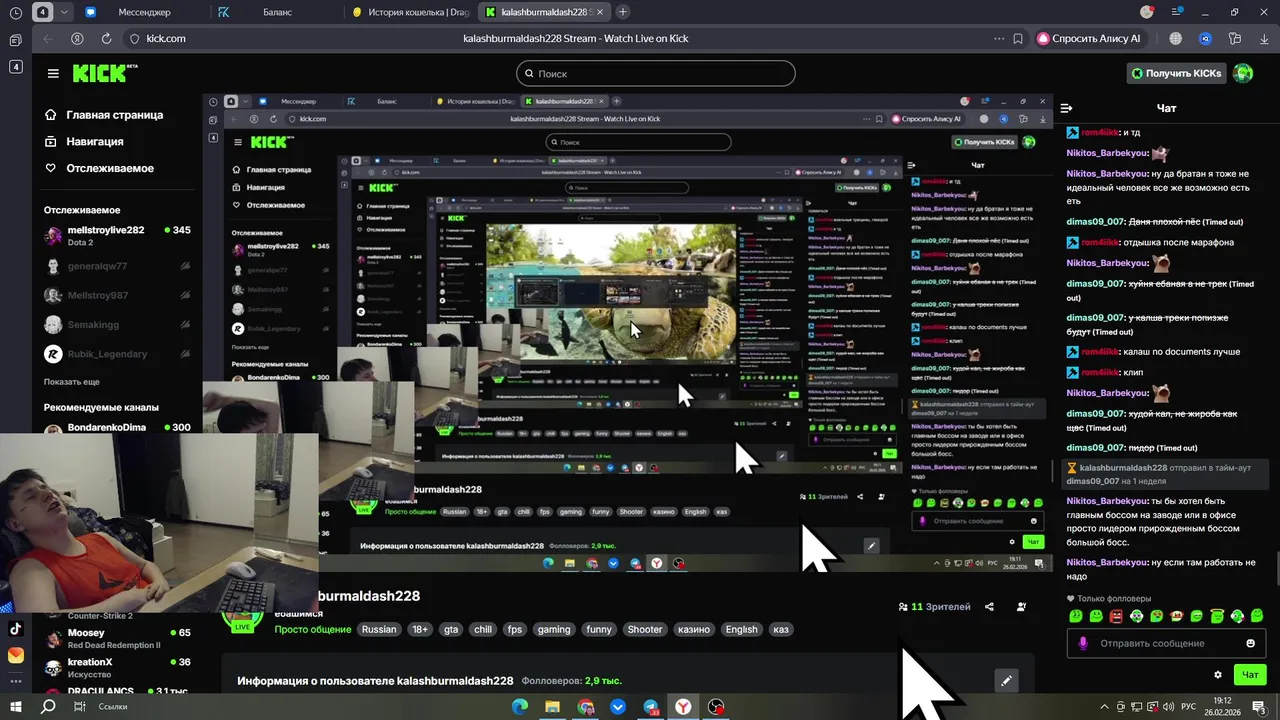Open Навигация in sidebar

coord(84,141)
